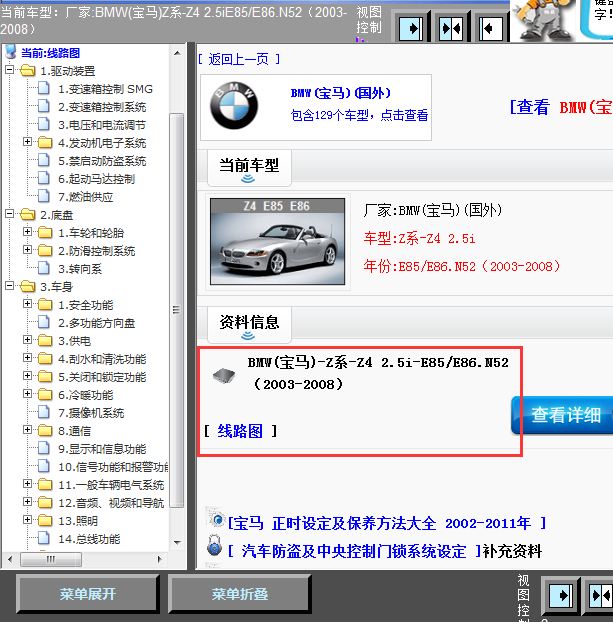The width and height of the screenshot is (613, 622).
Task: Click the bottom view control right-arrow icon
Action: point(561,595)
